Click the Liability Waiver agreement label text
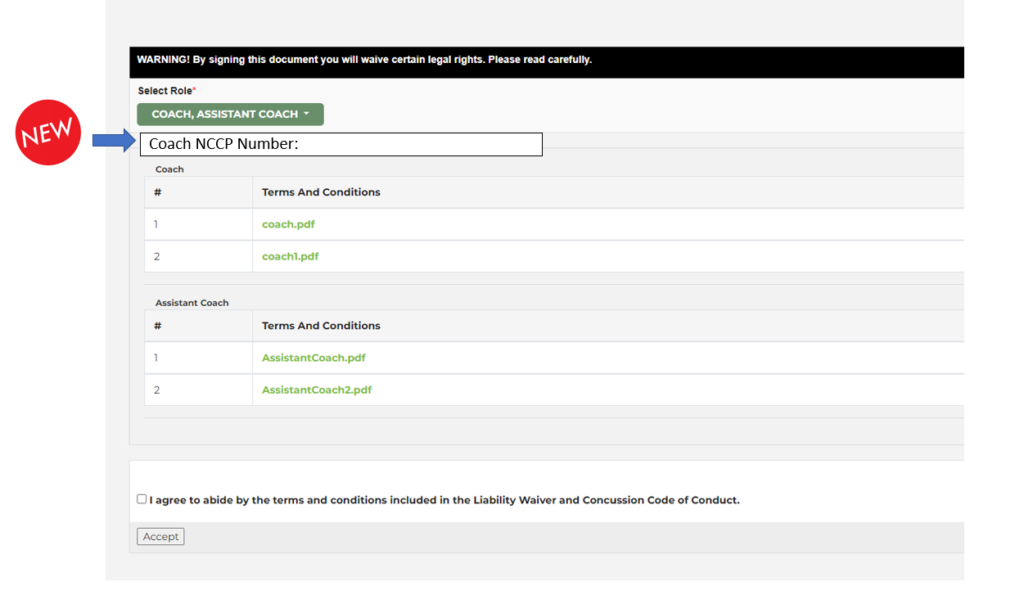The width and height of the screenshot is (1024, 595). (x=444, y=500)
